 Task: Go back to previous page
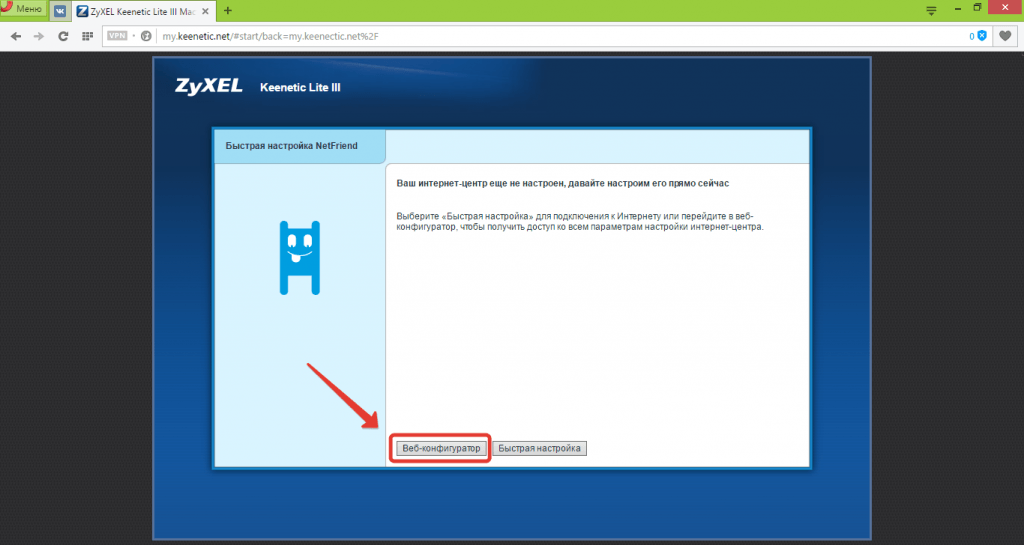(x=16, y=37)
